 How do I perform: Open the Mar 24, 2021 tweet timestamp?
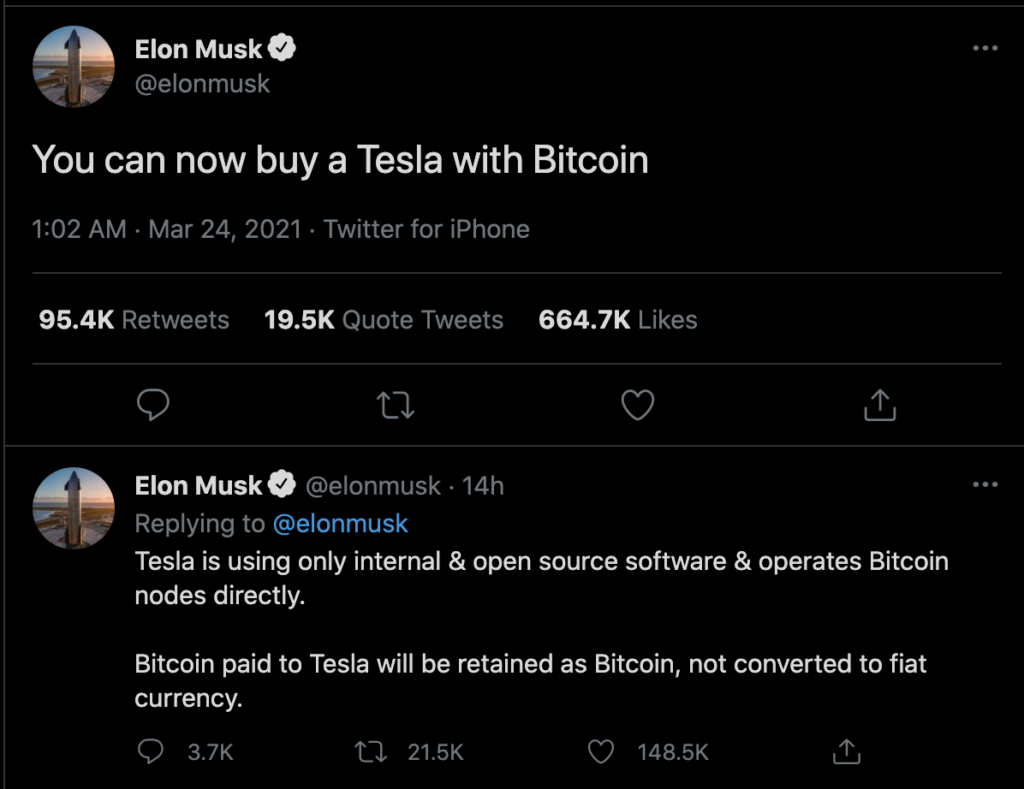click(x=225, y=229)
